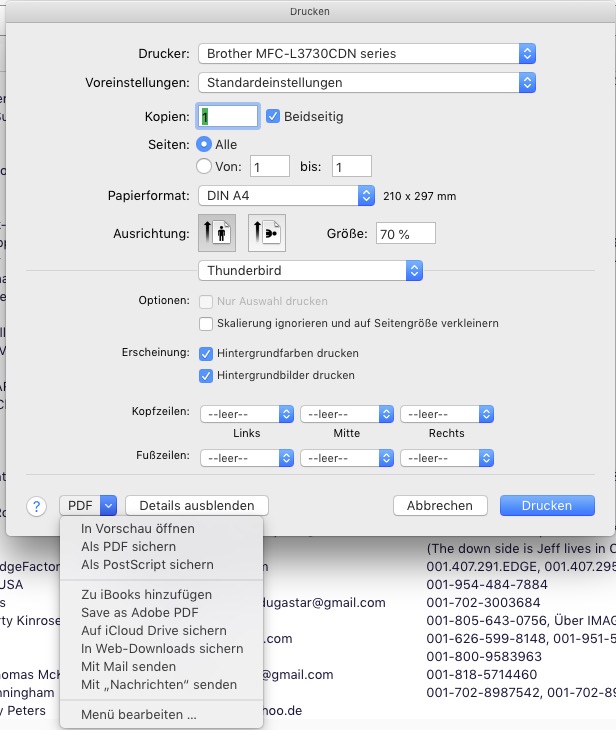The width and height of the screenshot is (616, 730).
Task: Toggle the Beidseitig checkbox
Action: pyautogui.click(x=273, y=116)
